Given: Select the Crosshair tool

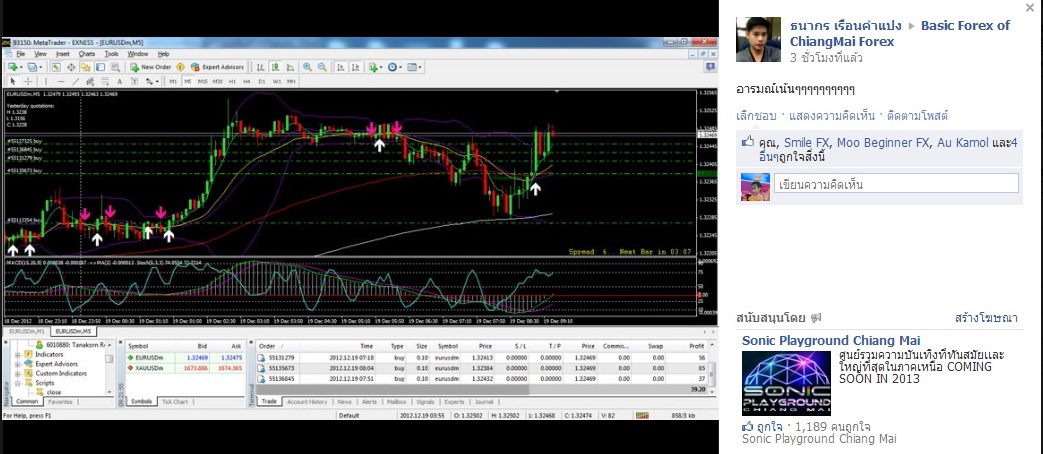Looking at the screenshot, I should tap(28, 81).
